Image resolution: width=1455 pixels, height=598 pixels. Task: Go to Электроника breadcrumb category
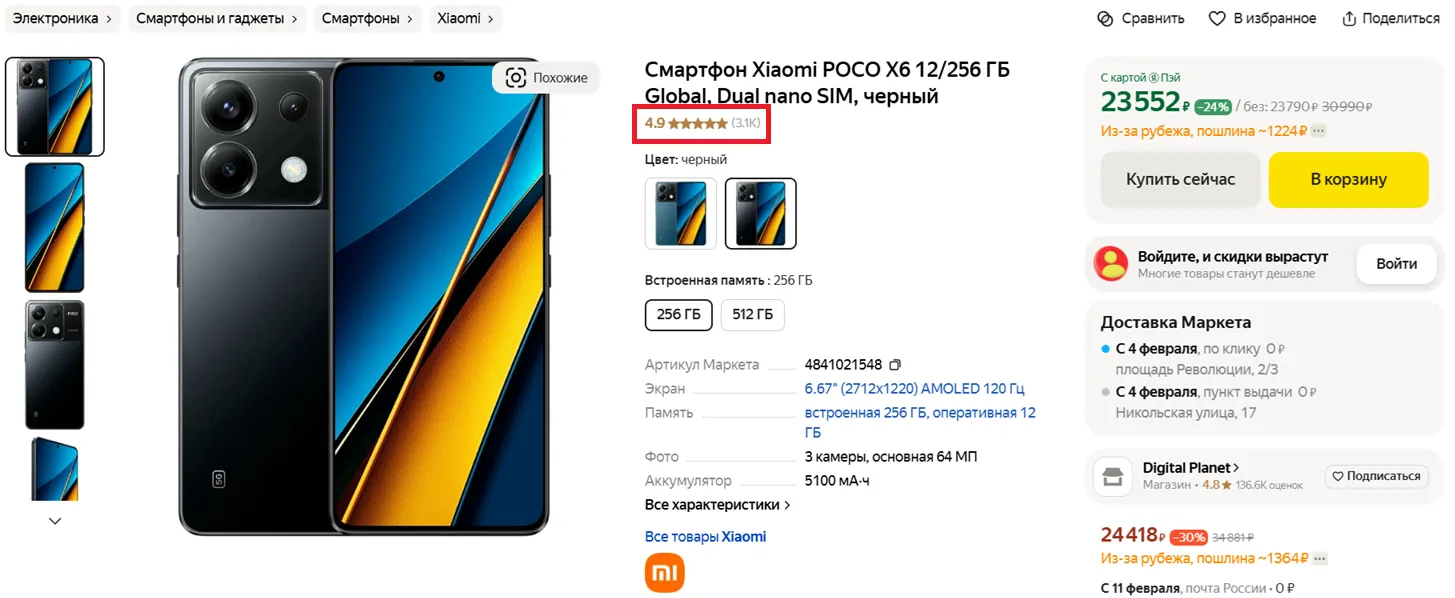tap(56, 19)
